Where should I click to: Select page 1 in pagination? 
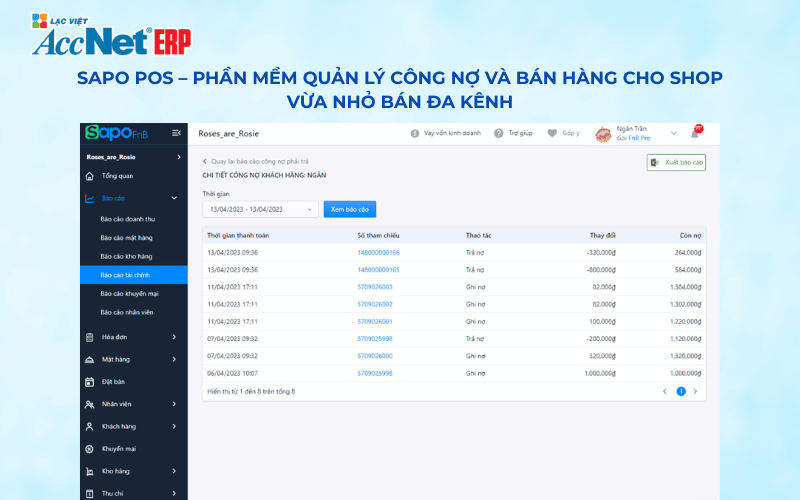point(681,391)
